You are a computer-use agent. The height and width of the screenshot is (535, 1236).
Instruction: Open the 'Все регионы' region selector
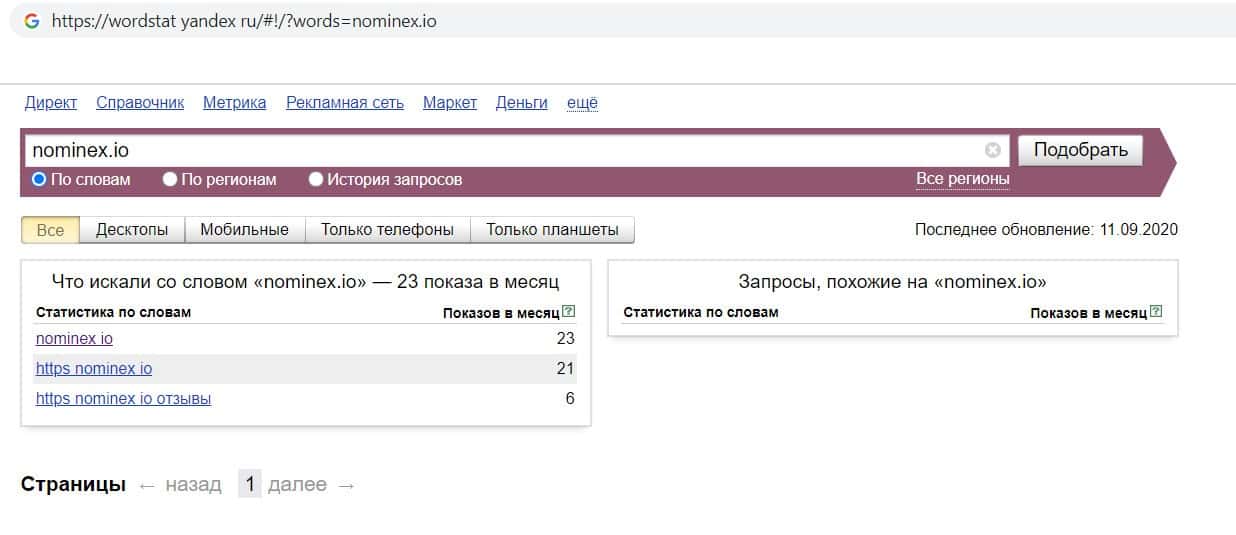tap(962, 179)
